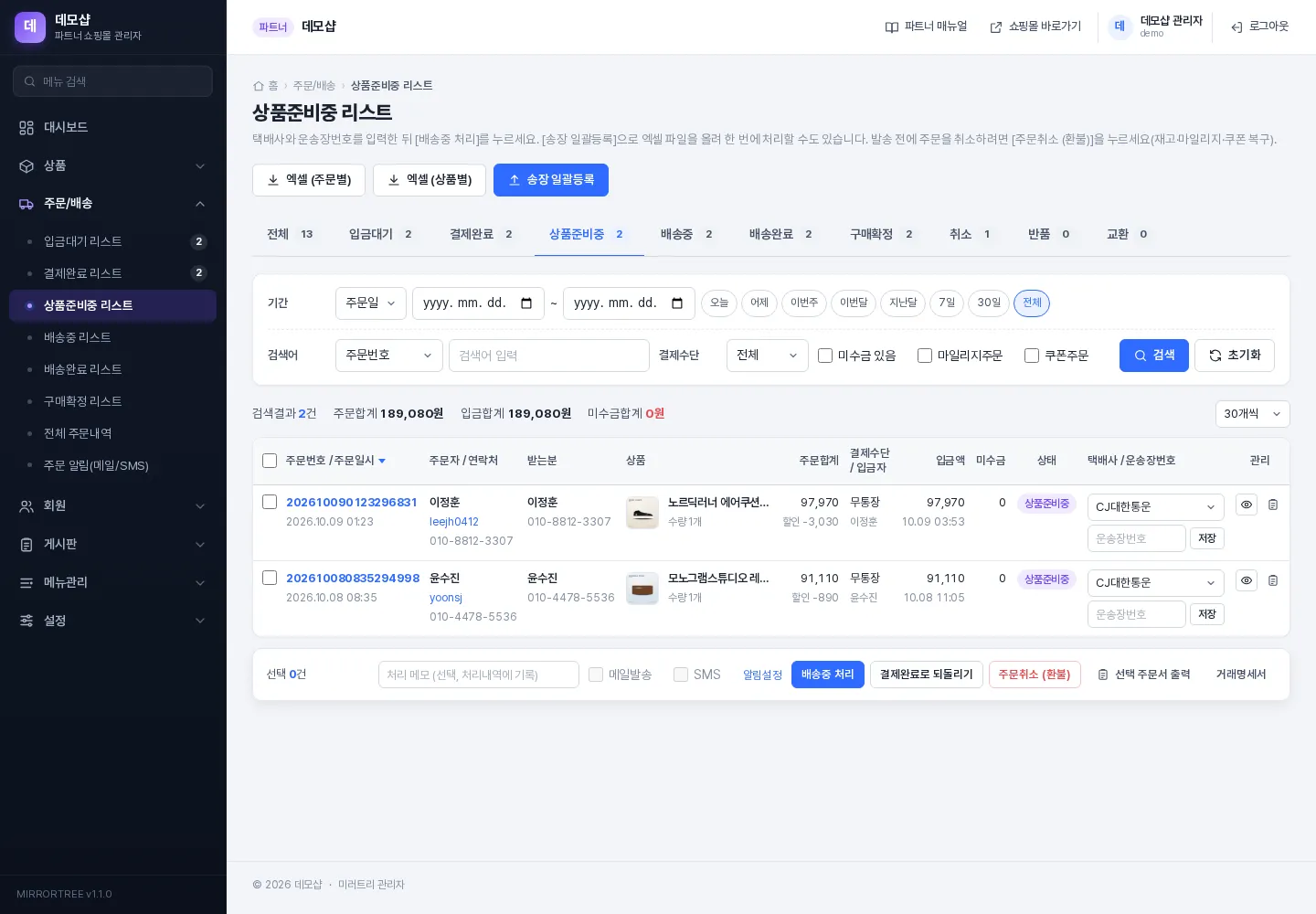The width and height of the screenshot is (1316, 914).
Task: Open the 결제수단 전체 dropdown
Action: pyautogui.click(x=768, y=356)
